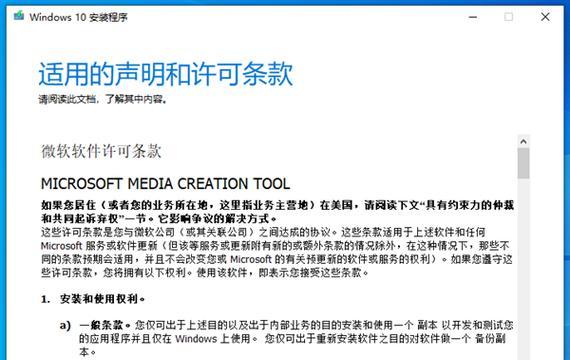
Task: Close the Windows 10 安装程序 window
Action: click(x=545, y=17)
